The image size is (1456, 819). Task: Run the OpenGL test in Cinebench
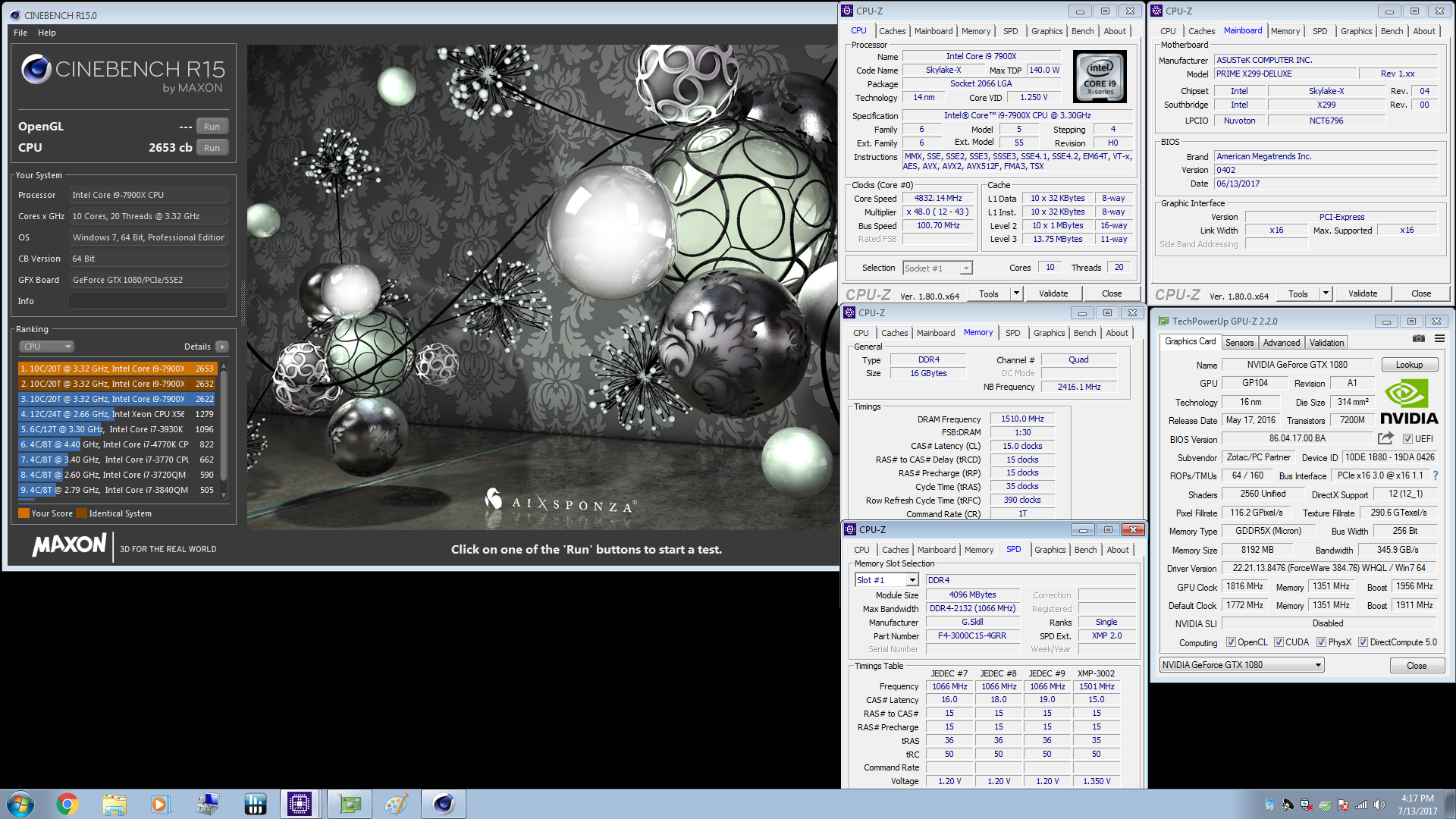(212, 127)
